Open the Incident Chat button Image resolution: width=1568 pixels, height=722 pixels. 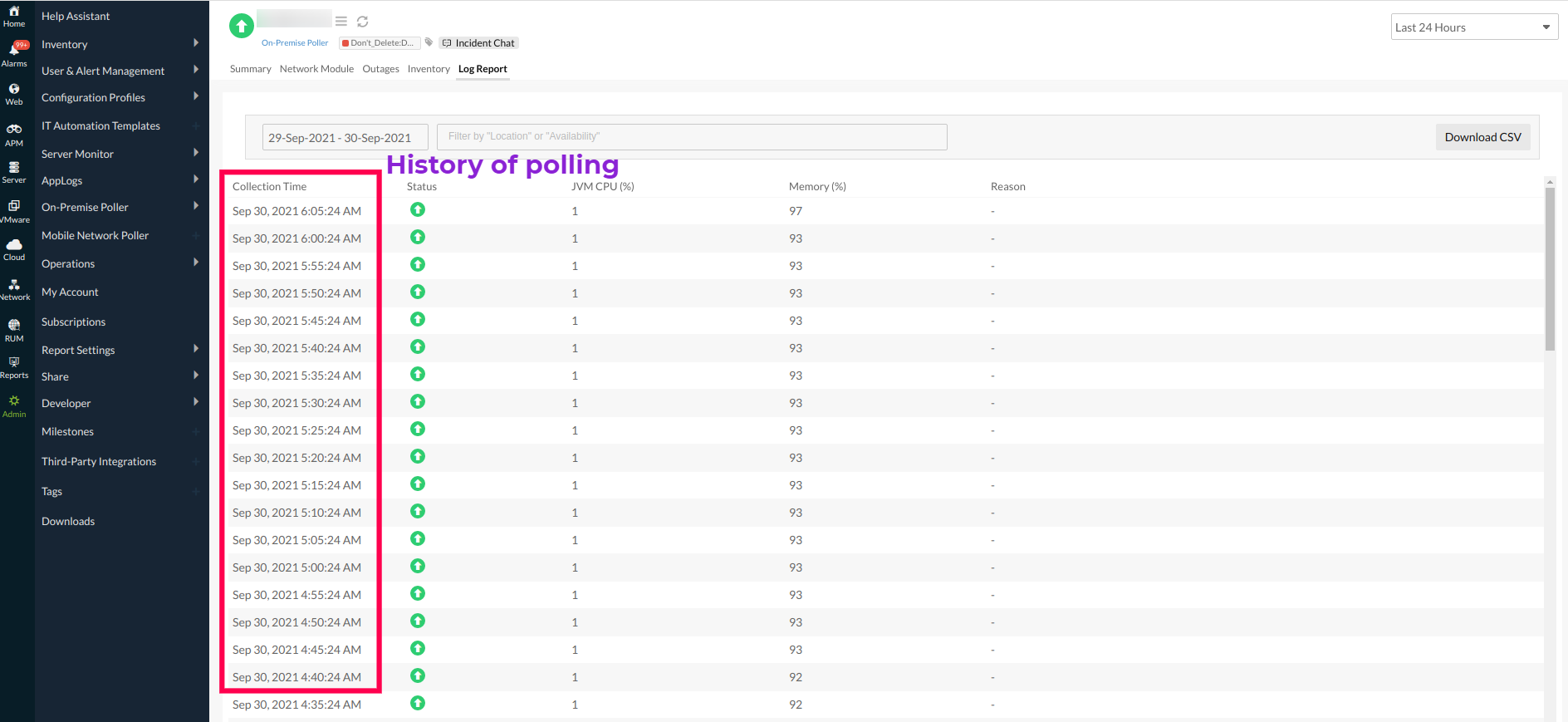[x=478, y=43]
